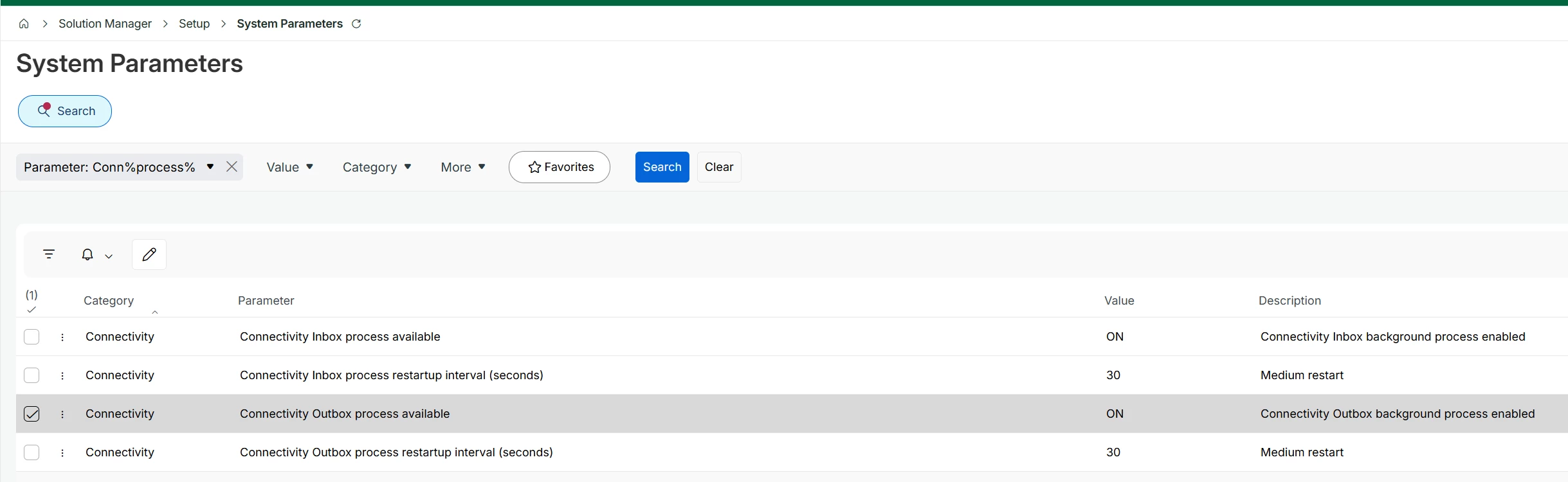Open Solution Manager breadcrumb
Image resolution: width=1568 pixels, height=482 pixels.
pos(105,24)
